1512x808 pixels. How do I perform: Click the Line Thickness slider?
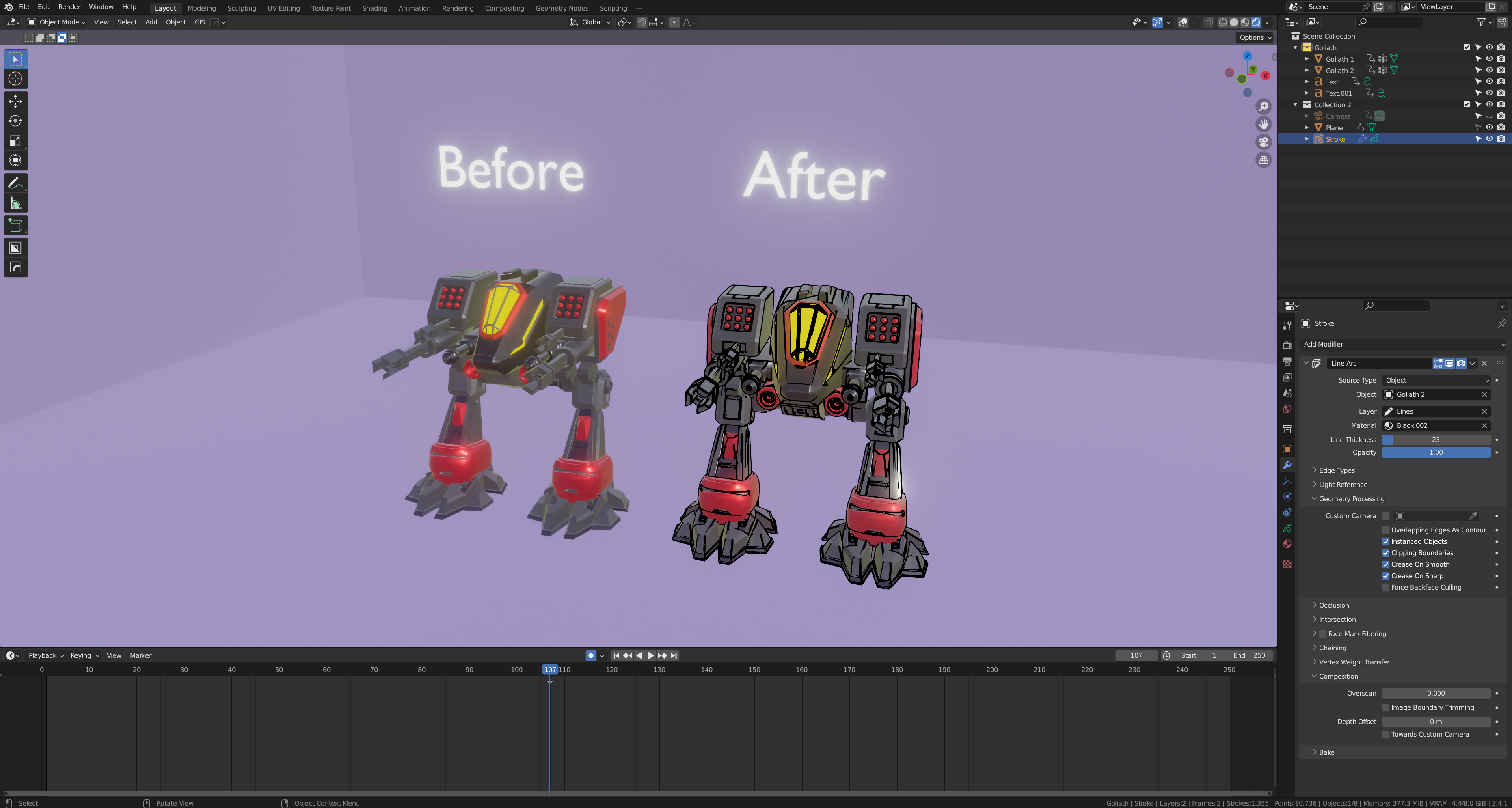1436,439
